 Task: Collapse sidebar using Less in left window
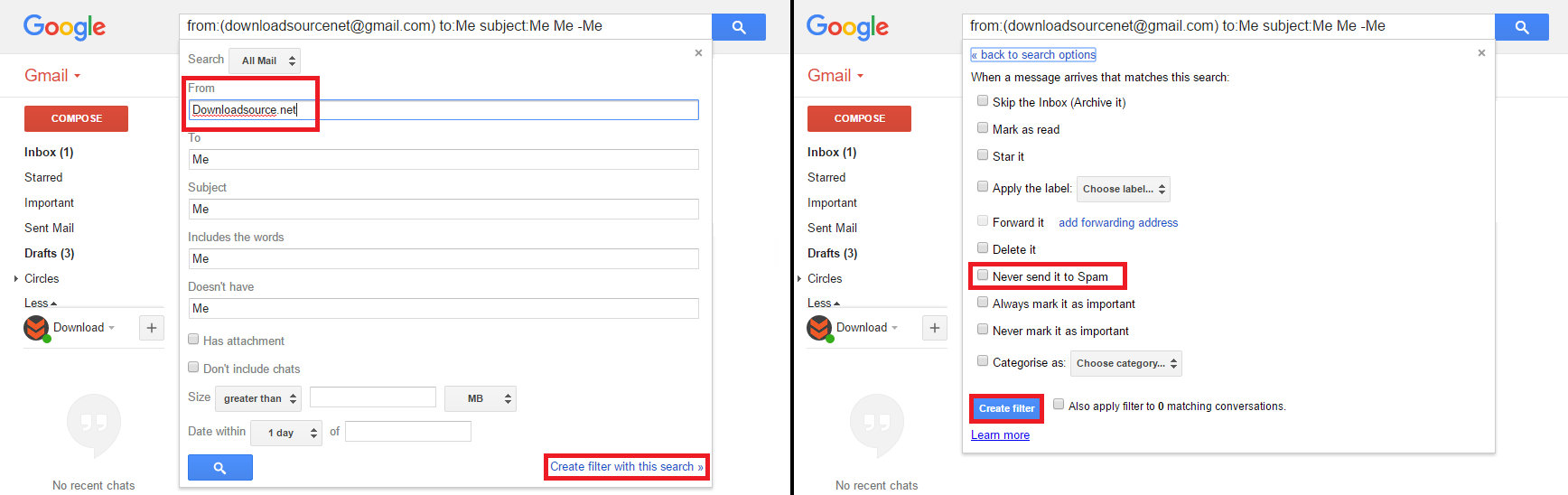[41, 304]
